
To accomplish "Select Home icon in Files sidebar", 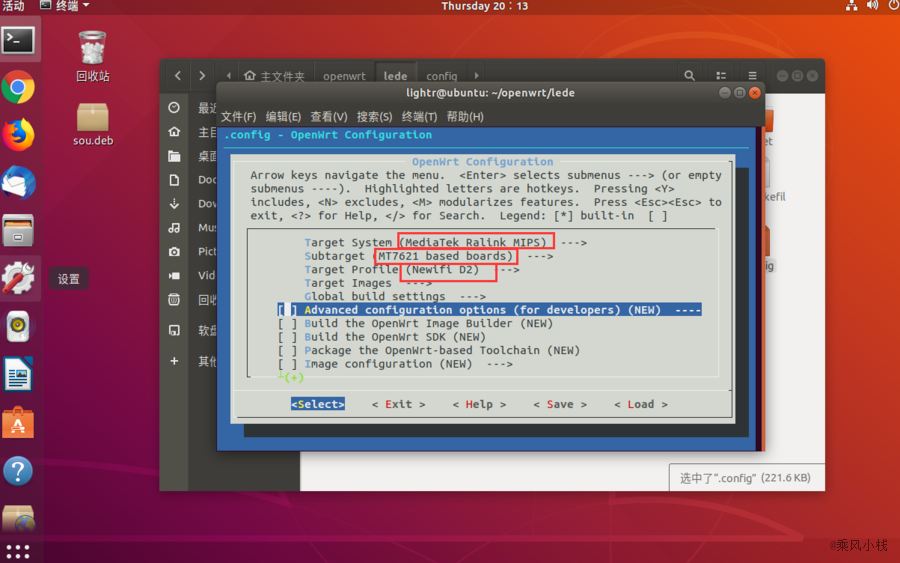I will [x=174, y=132].
